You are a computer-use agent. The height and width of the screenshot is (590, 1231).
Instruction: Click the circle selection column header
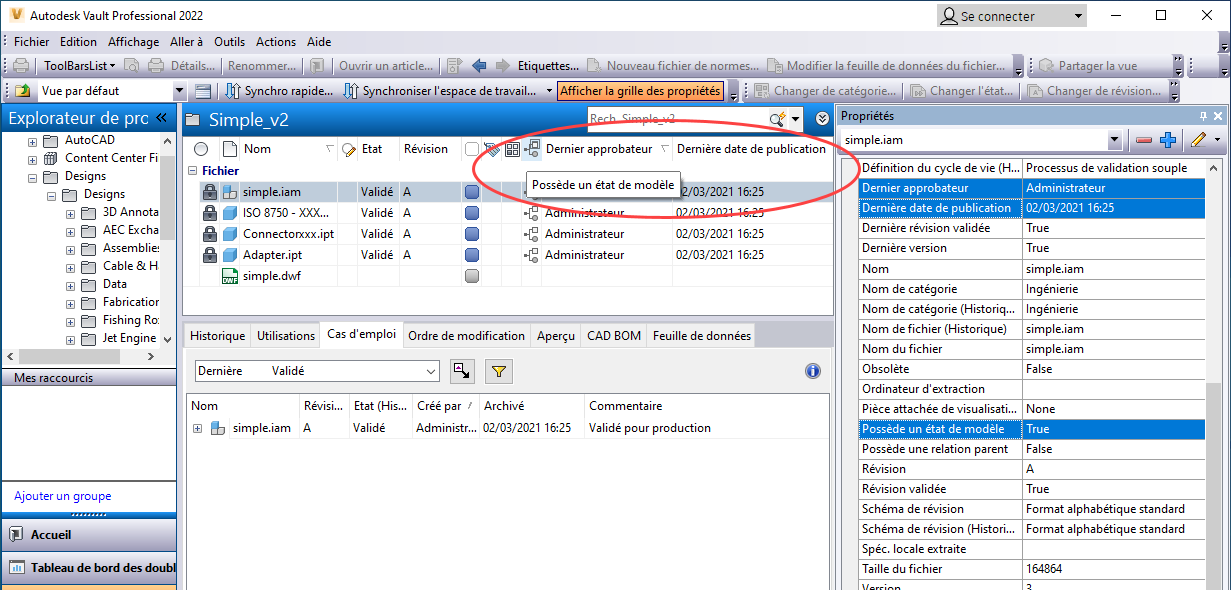click(201, 150)
